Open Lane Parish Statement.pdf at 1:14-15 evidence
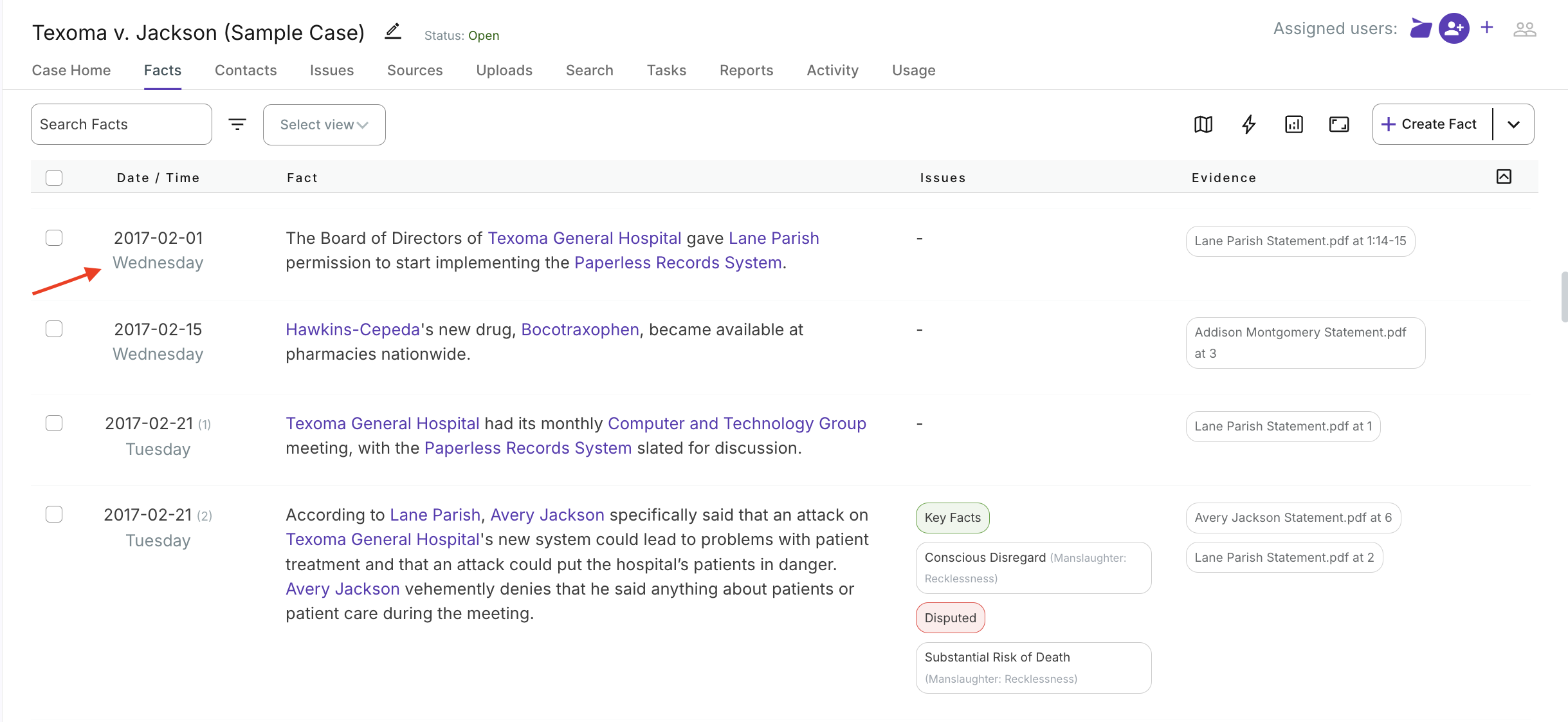The height and width of the screenshot is (722, 1568). (1300, 241)
